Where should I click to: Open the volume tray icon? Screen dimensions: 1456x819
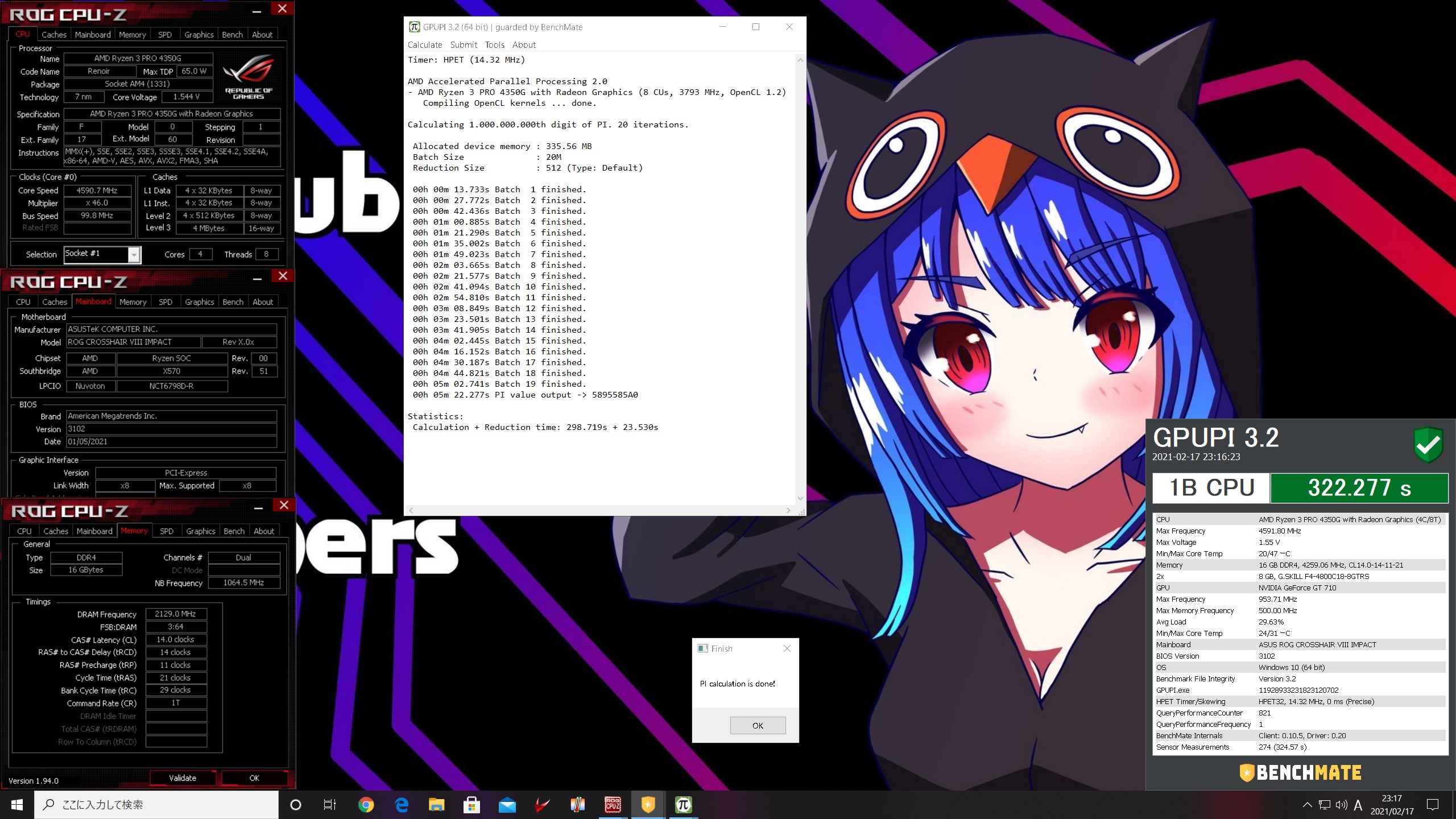(x=1342, y=805)
